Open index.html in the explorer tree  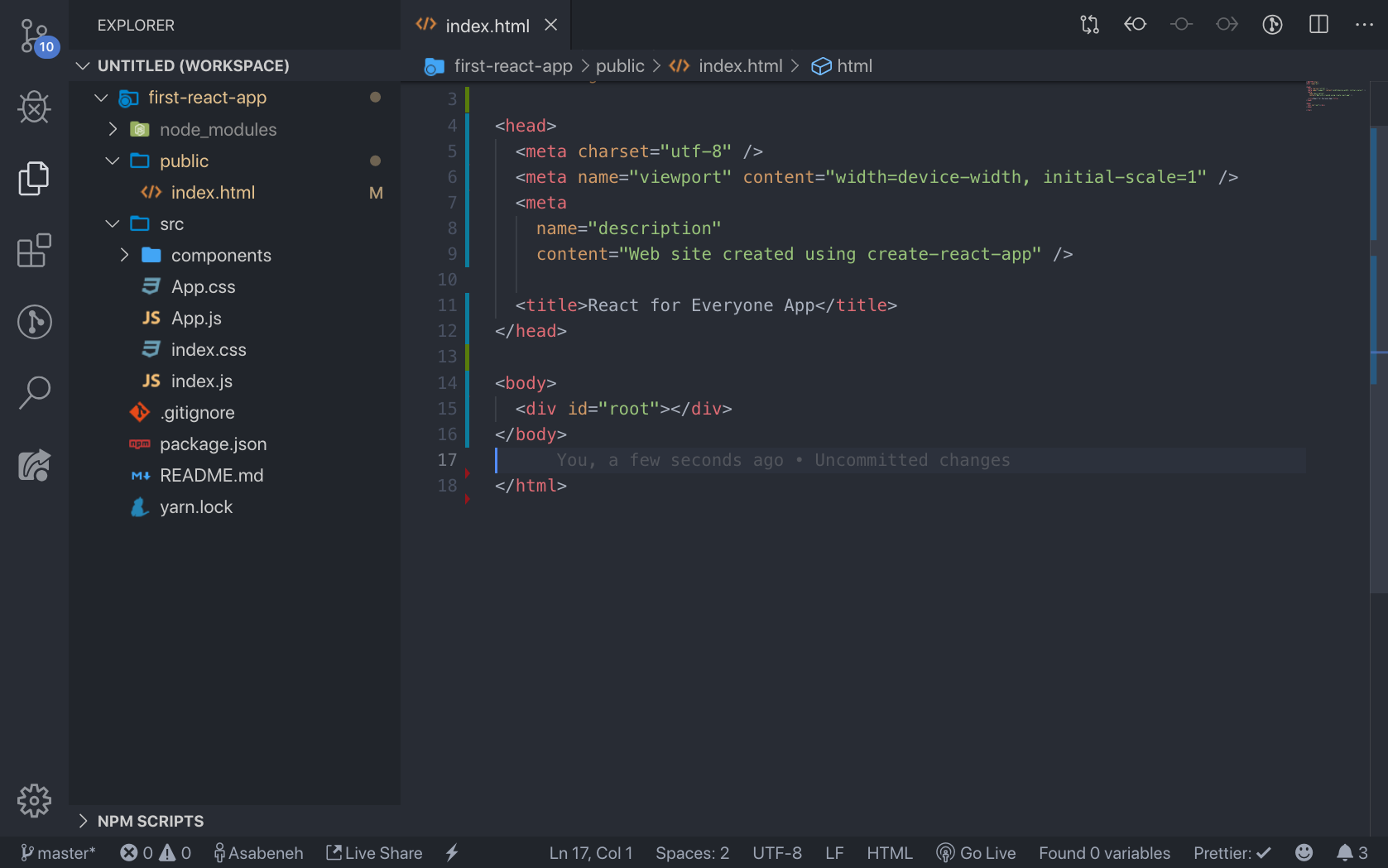pyautogui.click(x=235, y=192)
